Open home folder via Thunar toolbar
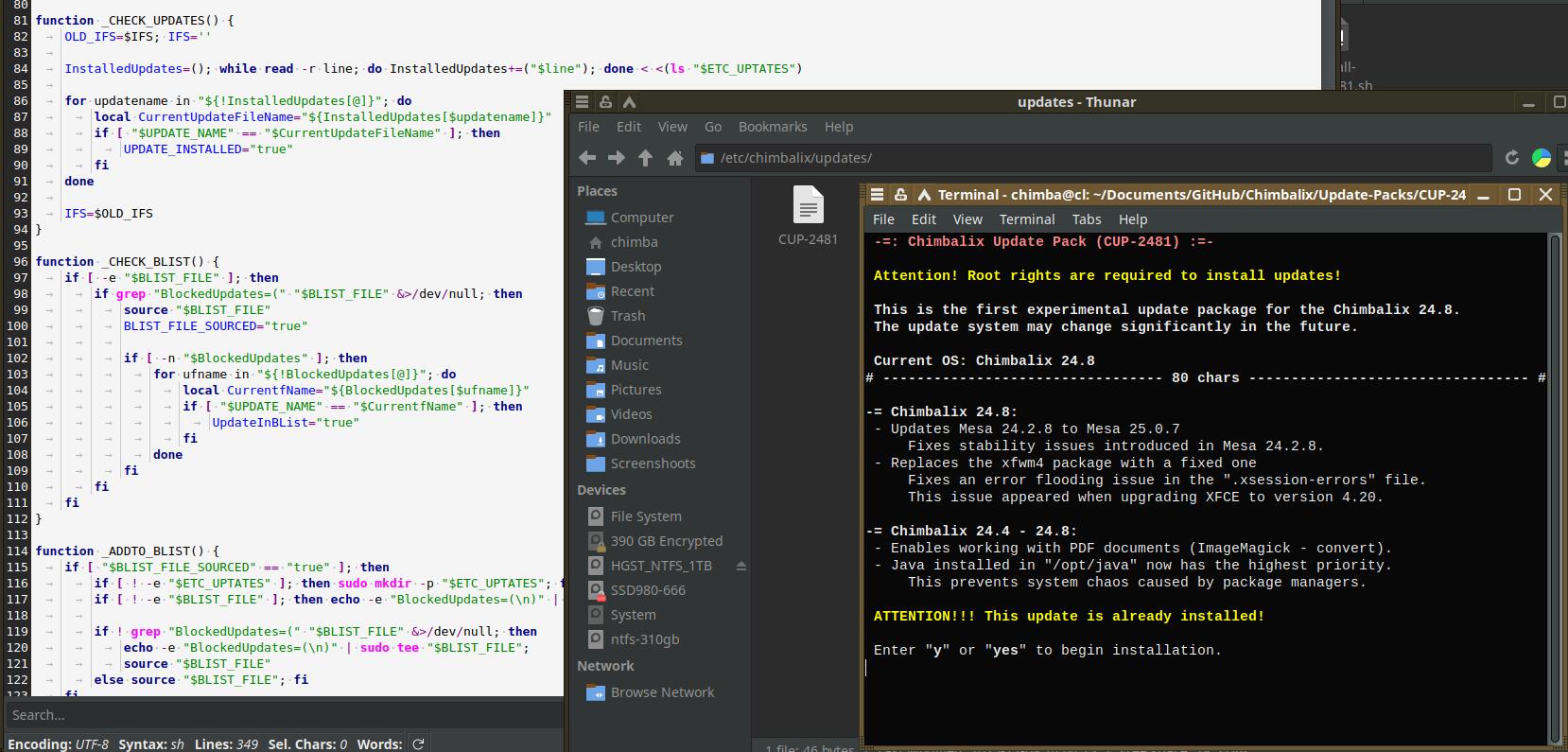This screenshot has width=1568, height=752. click(x=675, y=158)
